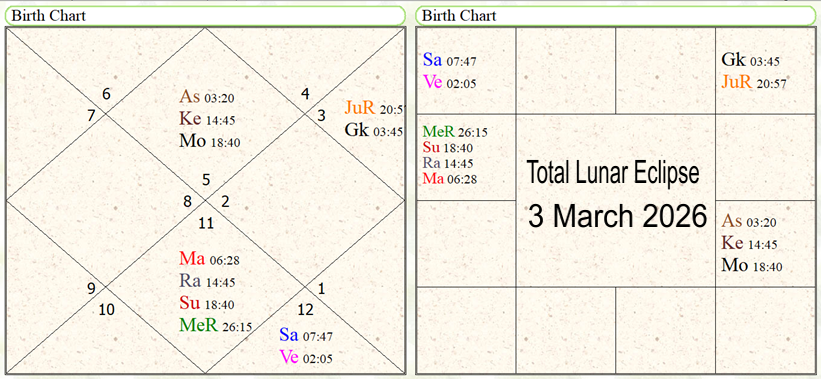Select 'Ve 02:05' in the diamond chart
This screenshot has width=821, height=379.
coord(306,358)
